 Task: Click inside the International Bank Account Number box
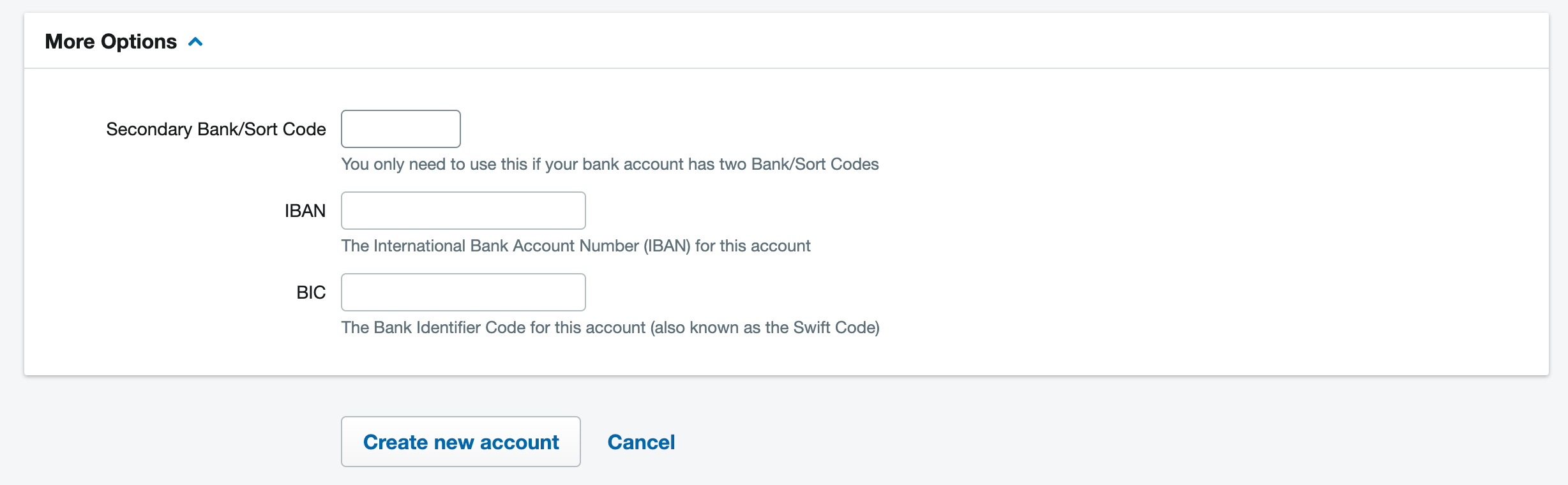click(463, 210)
